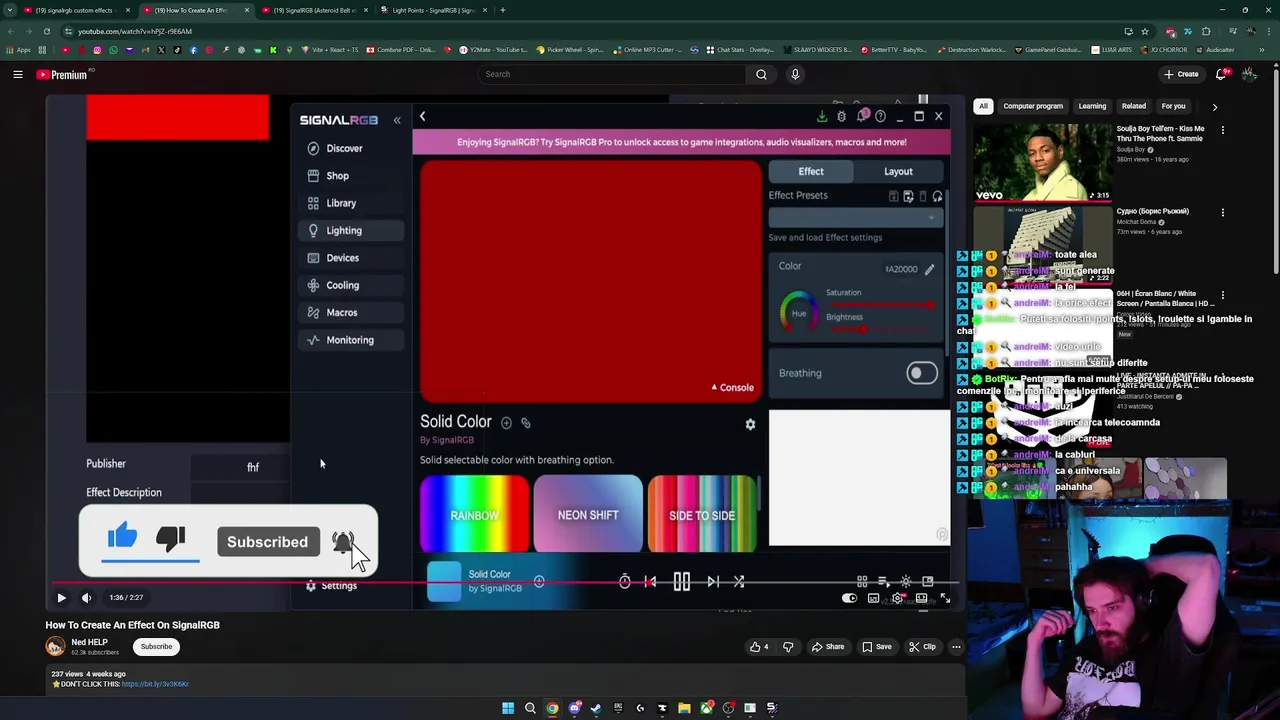The image size is (1280, 720).
Task: Open the Effect Presets dropdown
Action: click(856, 217)
